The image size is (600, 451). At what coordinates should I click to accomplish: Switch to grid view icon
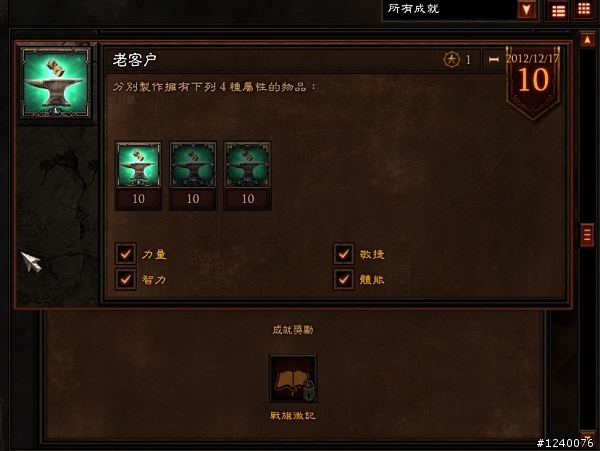click(584, 9)
